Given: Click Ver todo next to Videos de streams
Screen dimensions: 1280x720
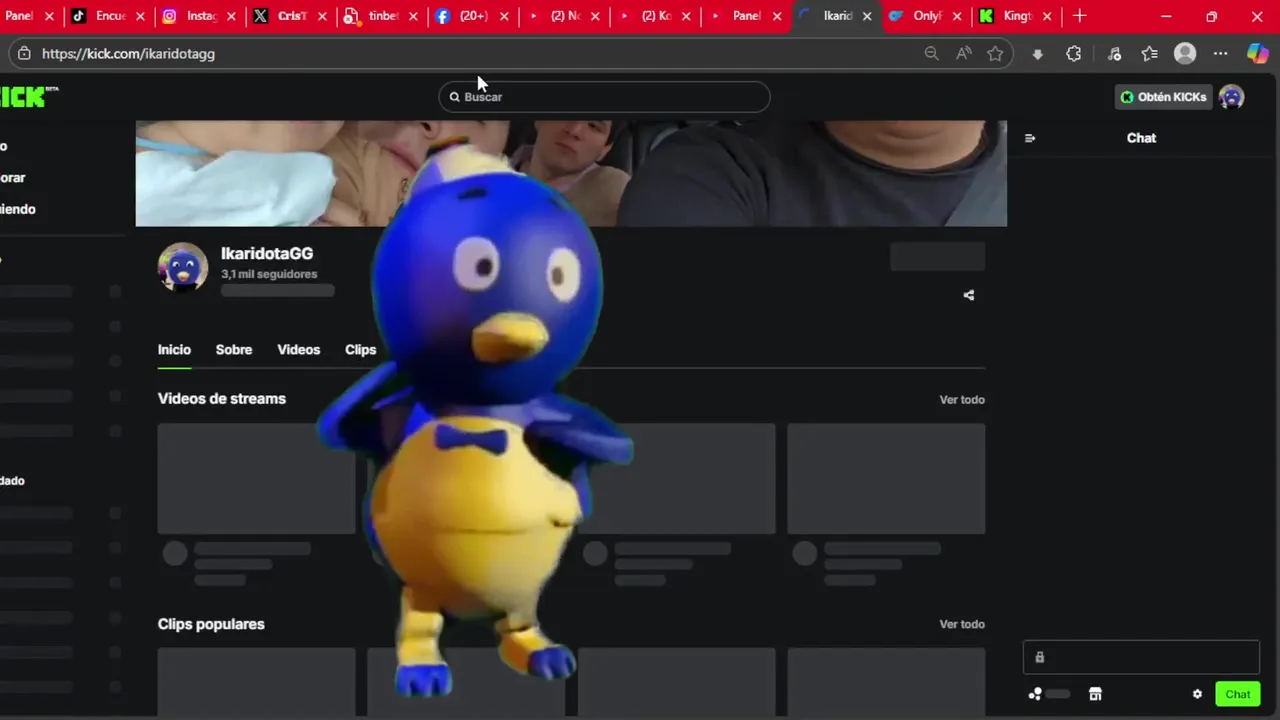Looking at the screenshot, I should tap(962, 400).
